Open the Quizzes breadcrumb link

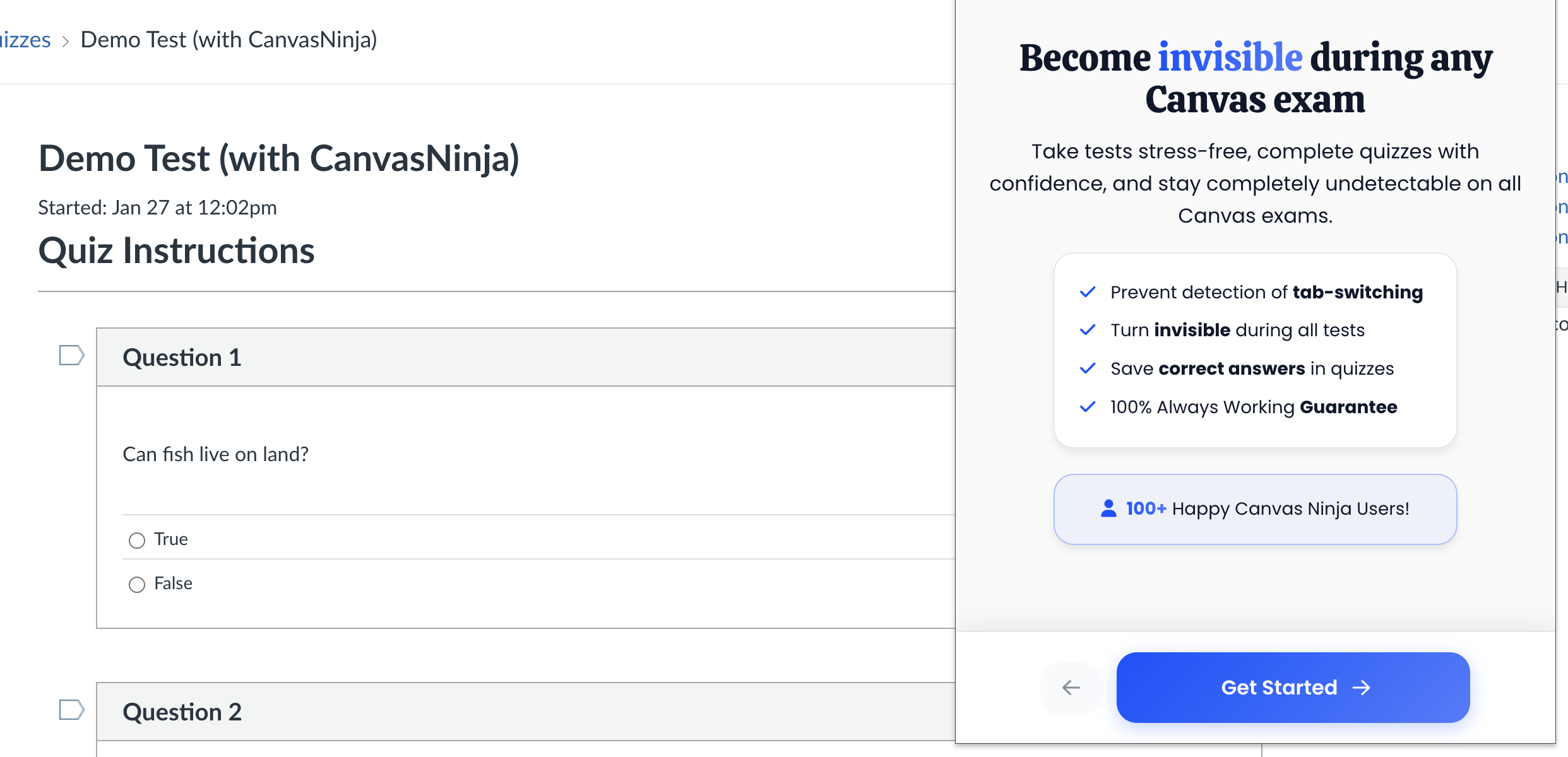click(25, 40)
